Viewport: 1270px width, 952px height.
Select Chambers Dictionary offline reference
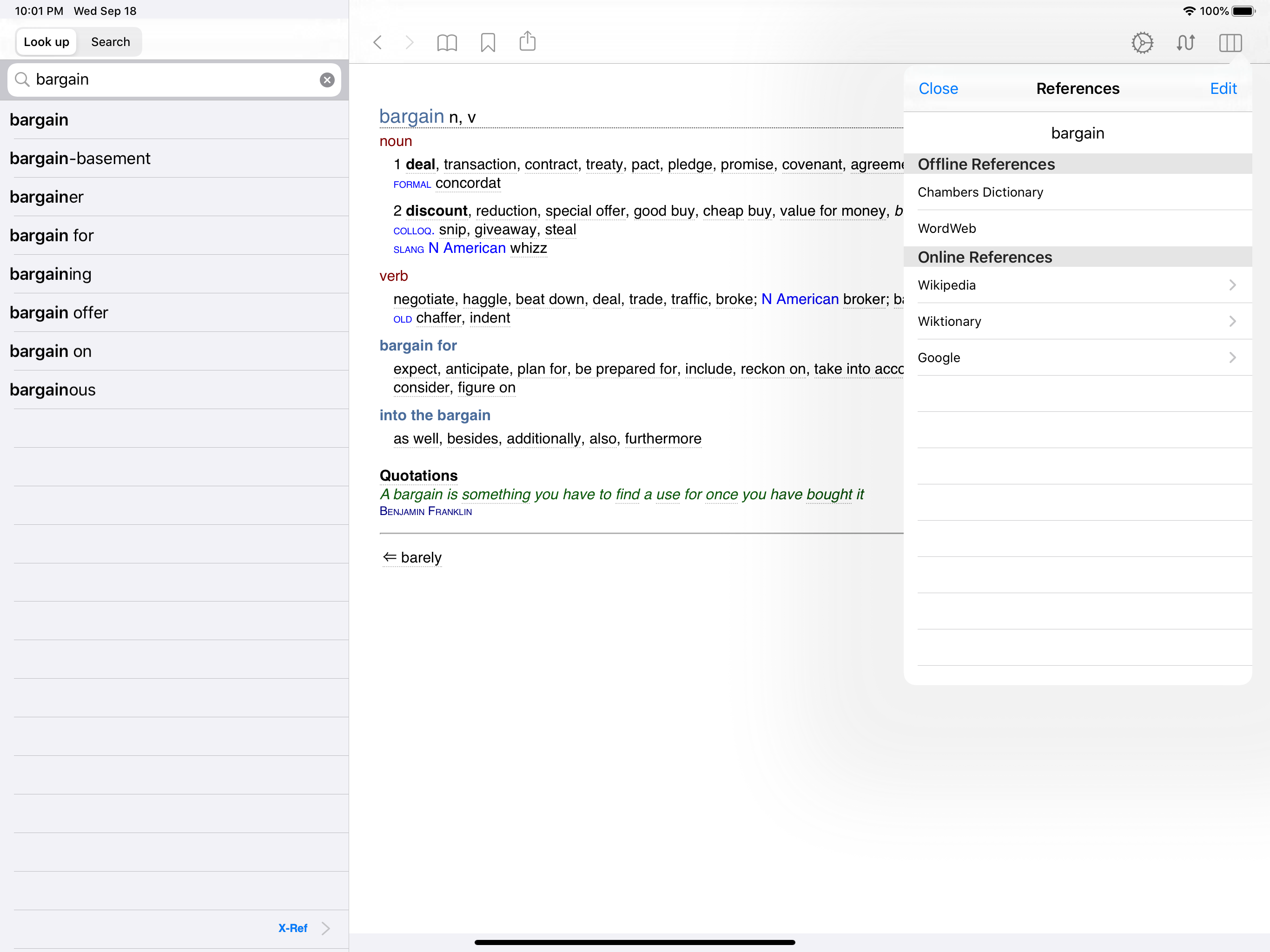click(1077, 192)
